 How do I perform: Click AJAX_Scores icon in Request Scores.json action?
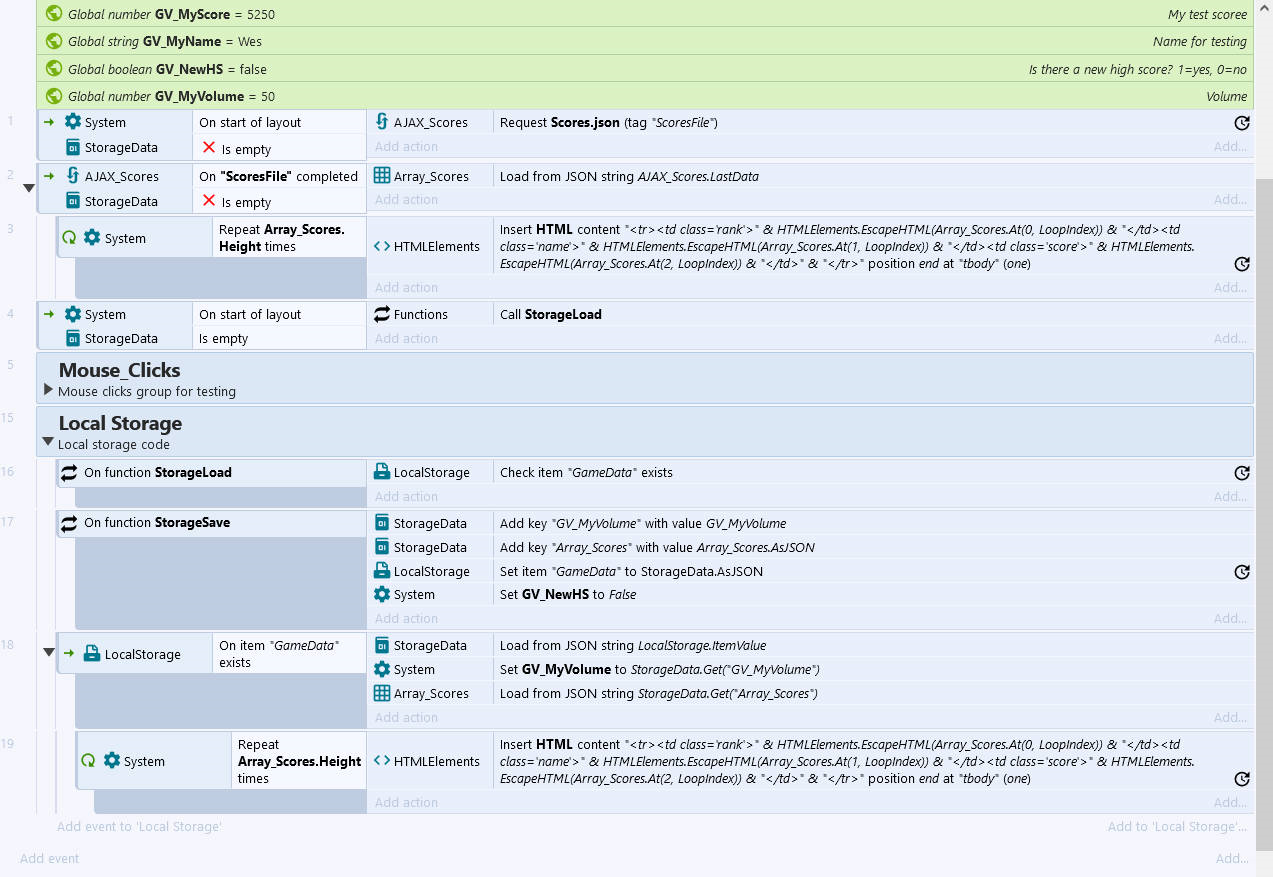click(x=381, y=122)
